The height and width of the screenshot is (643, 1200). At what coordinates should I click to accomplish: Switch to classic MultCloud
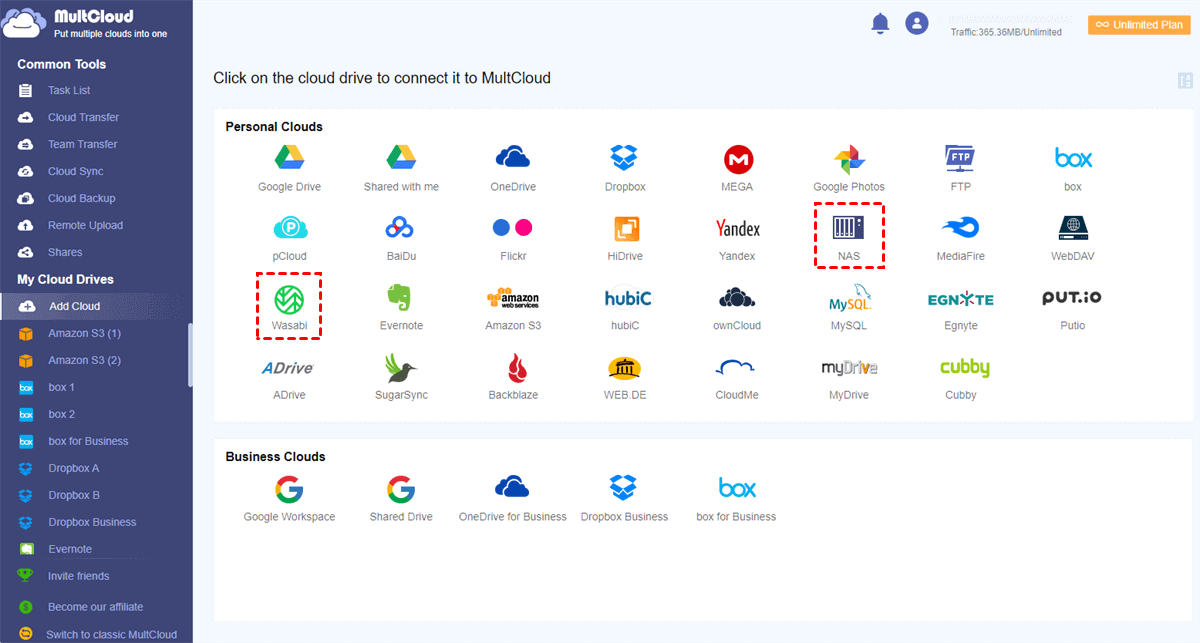tap(111, 634)
